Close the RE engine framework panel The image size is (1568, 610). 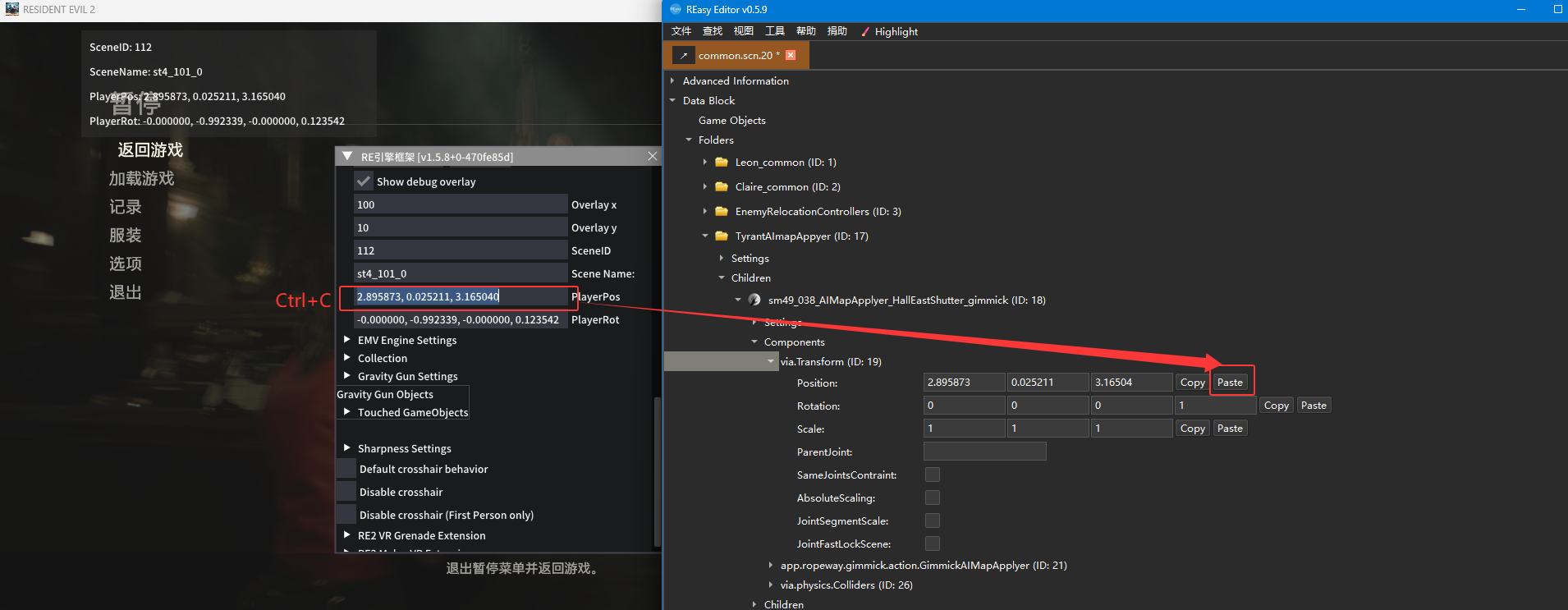point(652,156)
